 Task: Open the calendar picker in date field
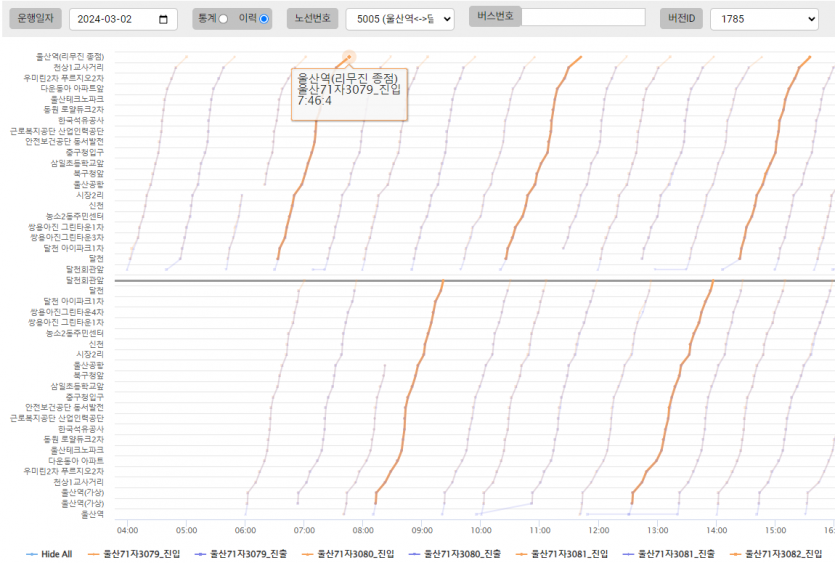(x=163, y=19)
